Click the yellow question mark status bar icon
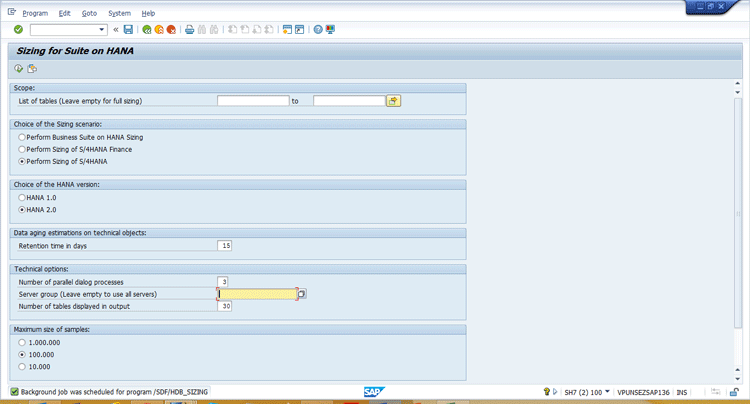Image resolution: width=750 pixels, height=404 pixels. (547, 392)
